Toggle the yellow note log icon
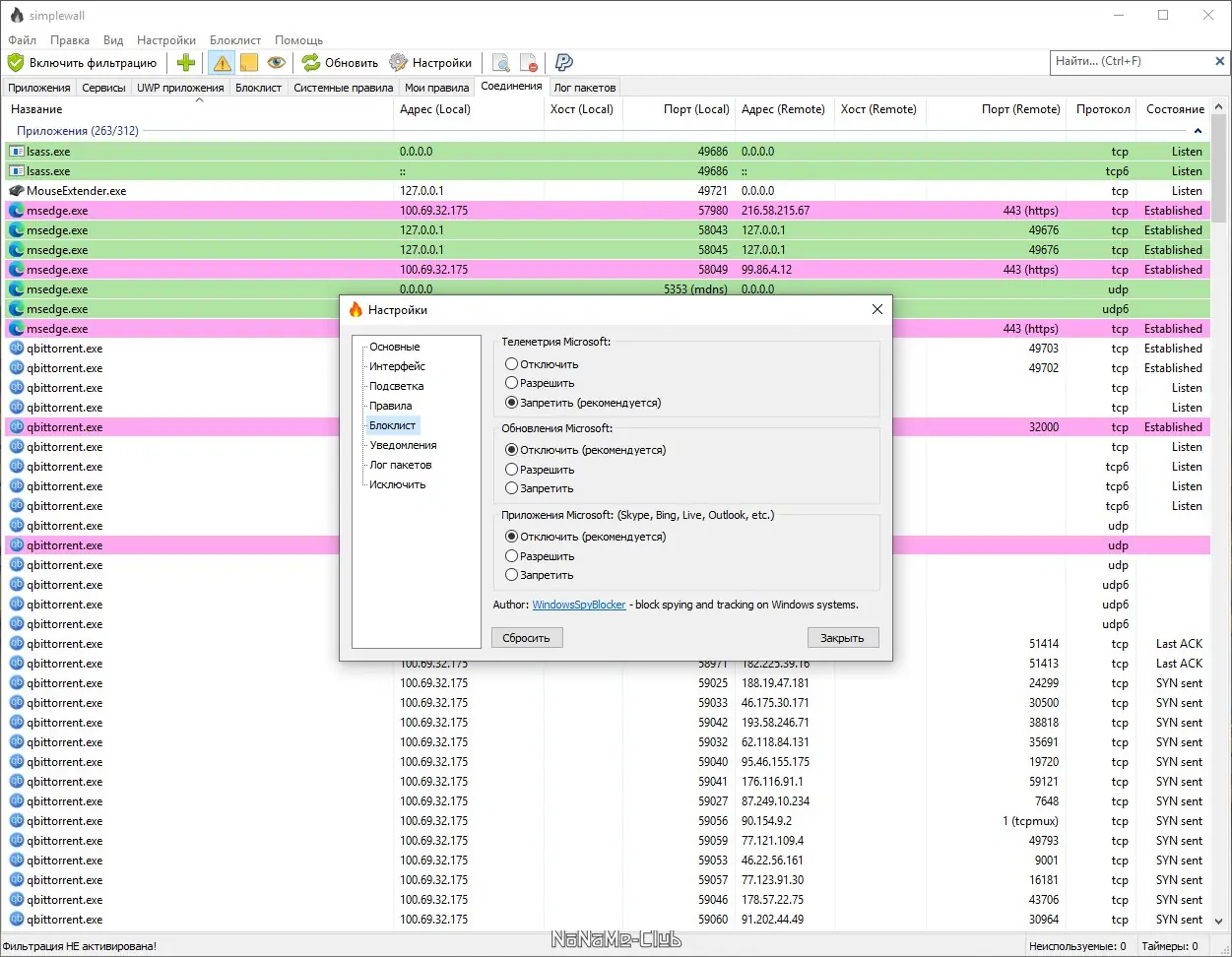1232x957 pixels. 249,62
